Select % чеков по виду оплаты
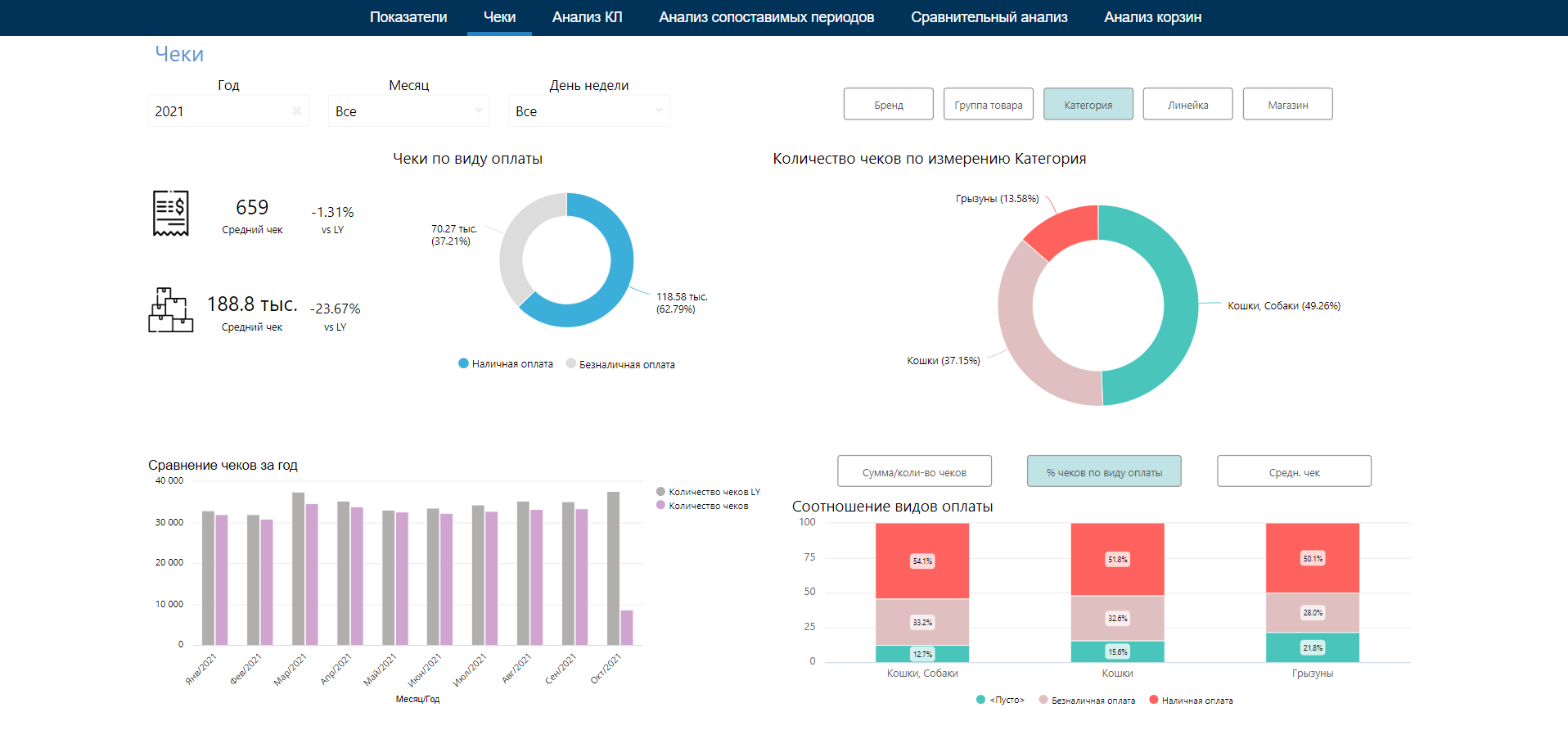The height and width of the screenshot is (730, 1568). [x=1104, y=471]
